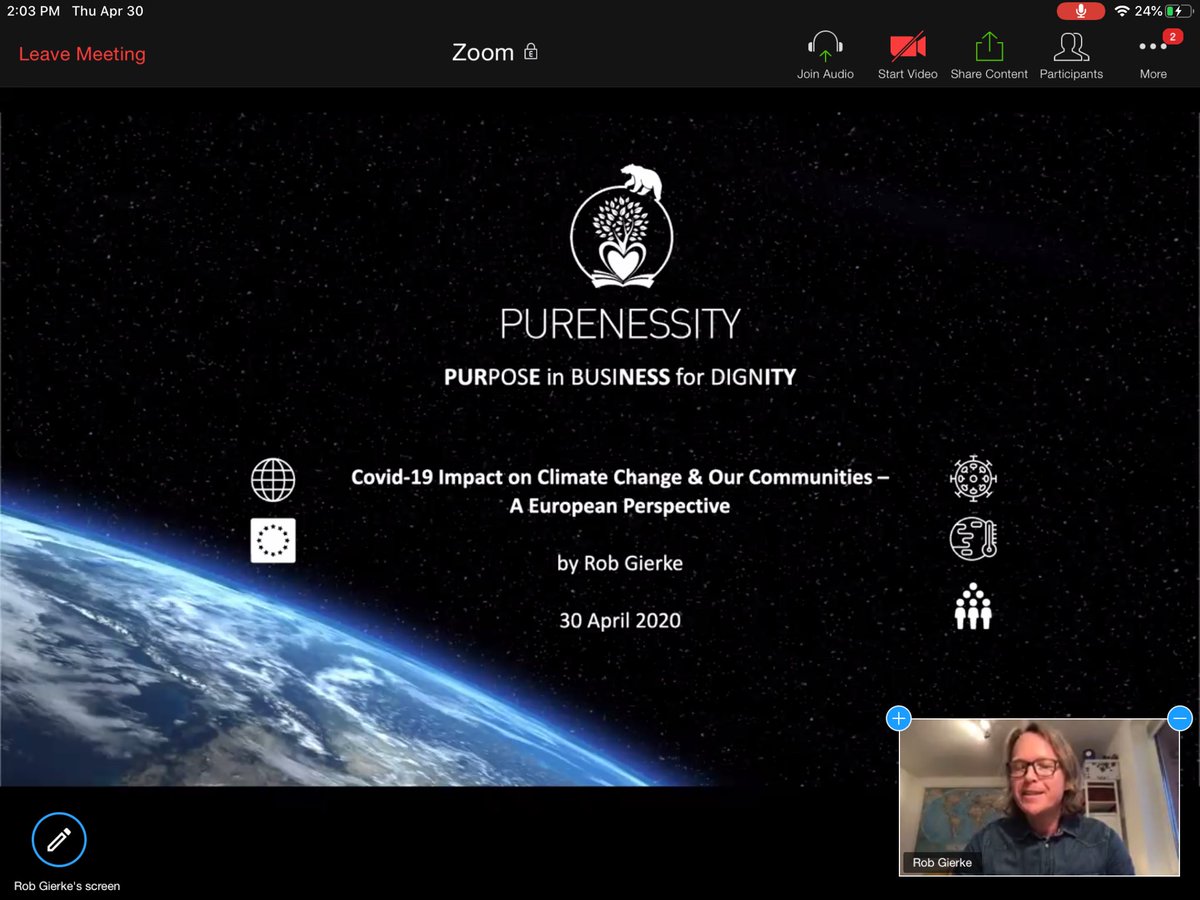Tap the "Rob Gierke's screen" label
This screenshot has width=1200, height=900.
point(67,886)
